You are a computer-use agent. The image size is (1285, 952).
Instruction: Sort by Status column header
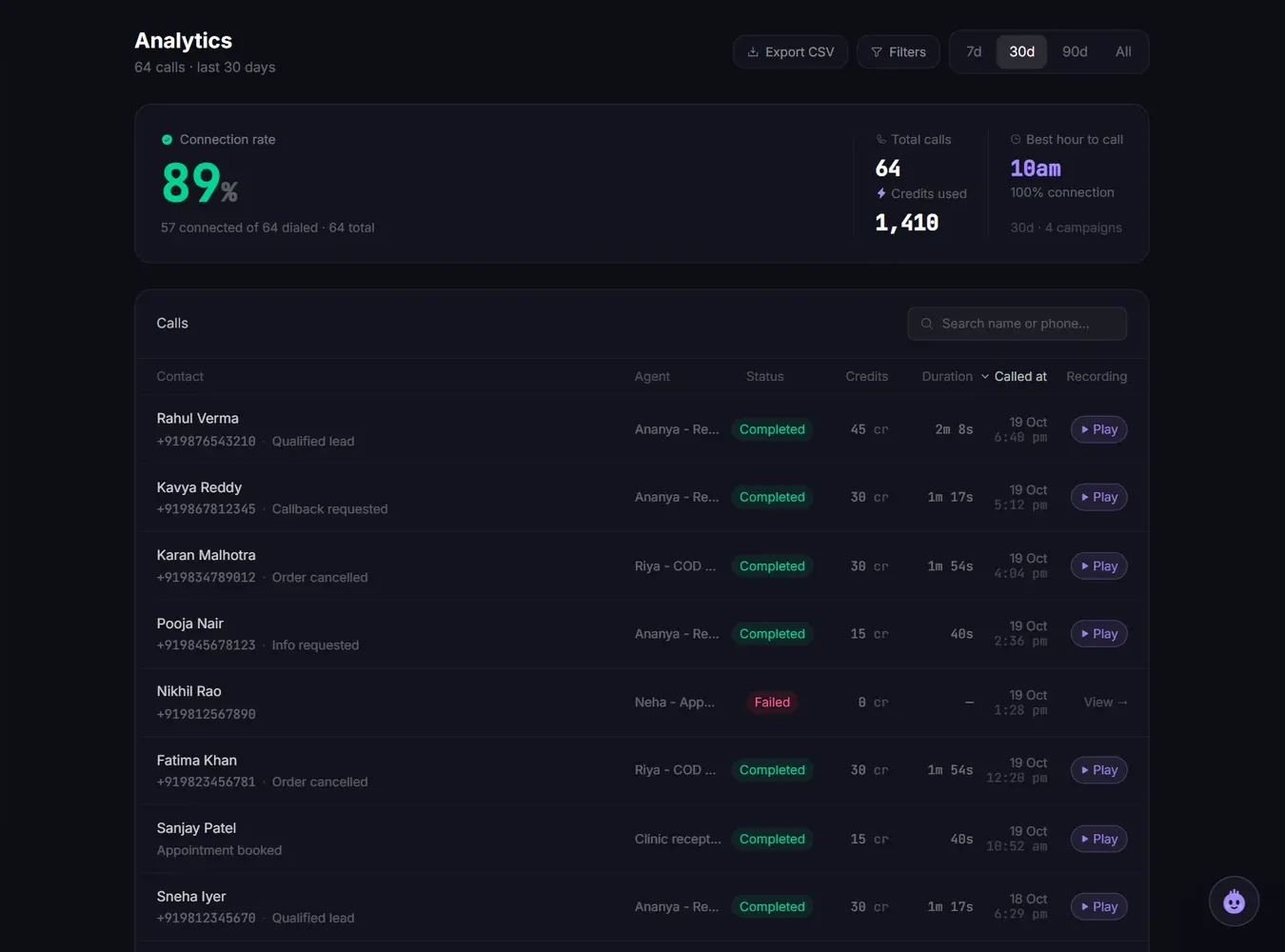click(765, 377)
